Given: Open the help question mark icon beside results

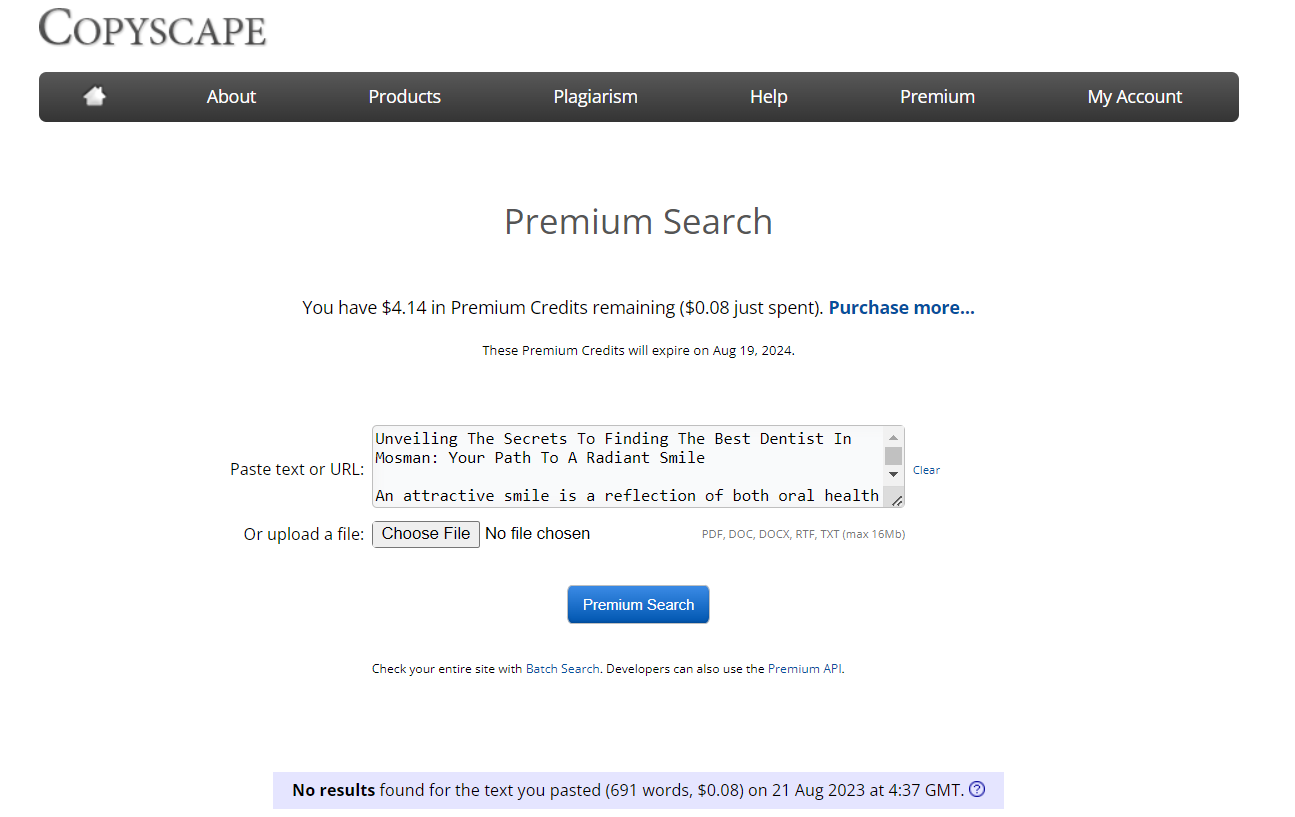Looking at the screenshot, I should (977, 789).
